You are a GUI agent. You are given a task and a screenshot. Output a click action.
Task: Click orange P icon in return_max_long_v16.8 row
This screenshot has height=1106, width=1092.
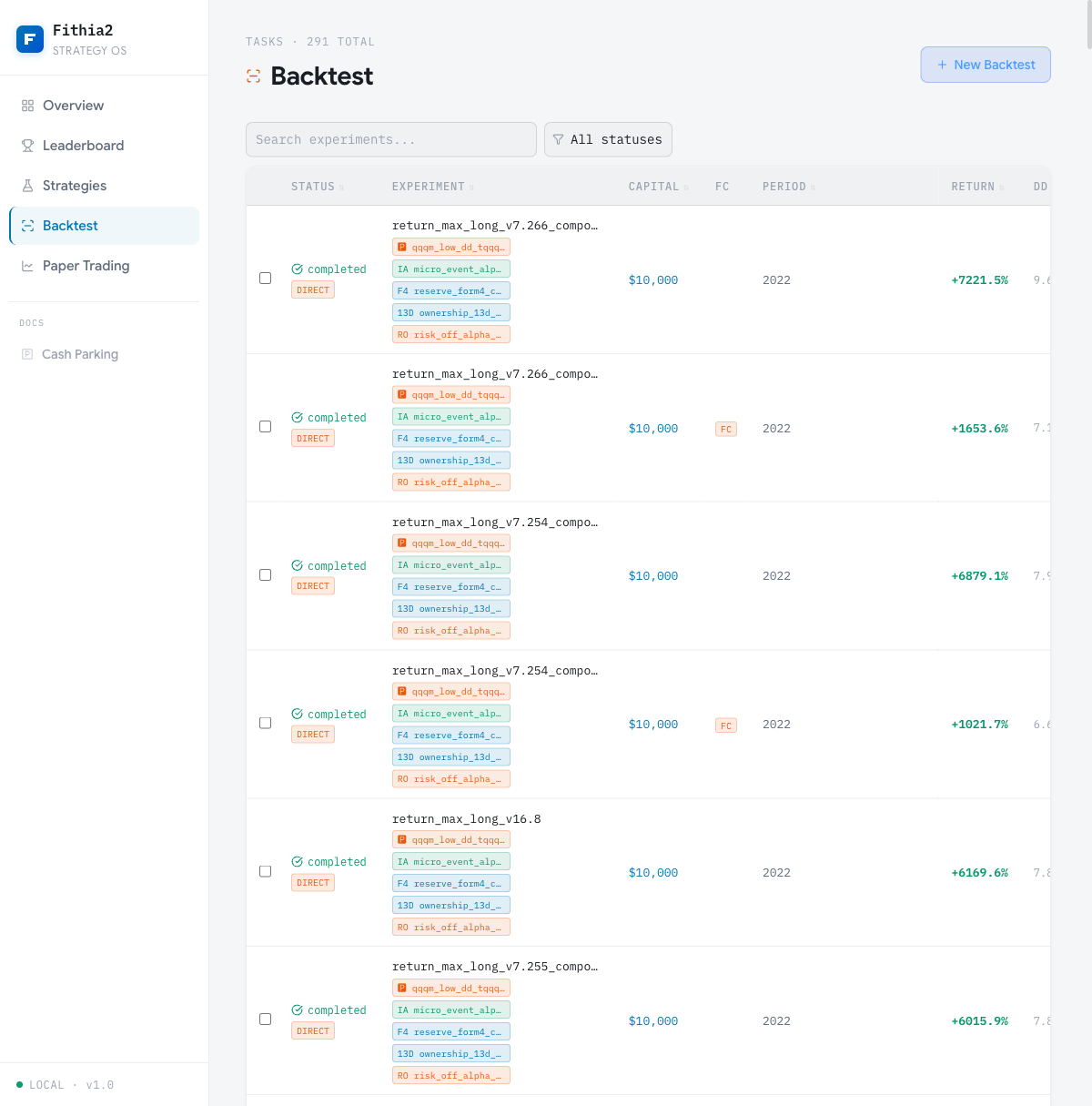pos(402,840)
